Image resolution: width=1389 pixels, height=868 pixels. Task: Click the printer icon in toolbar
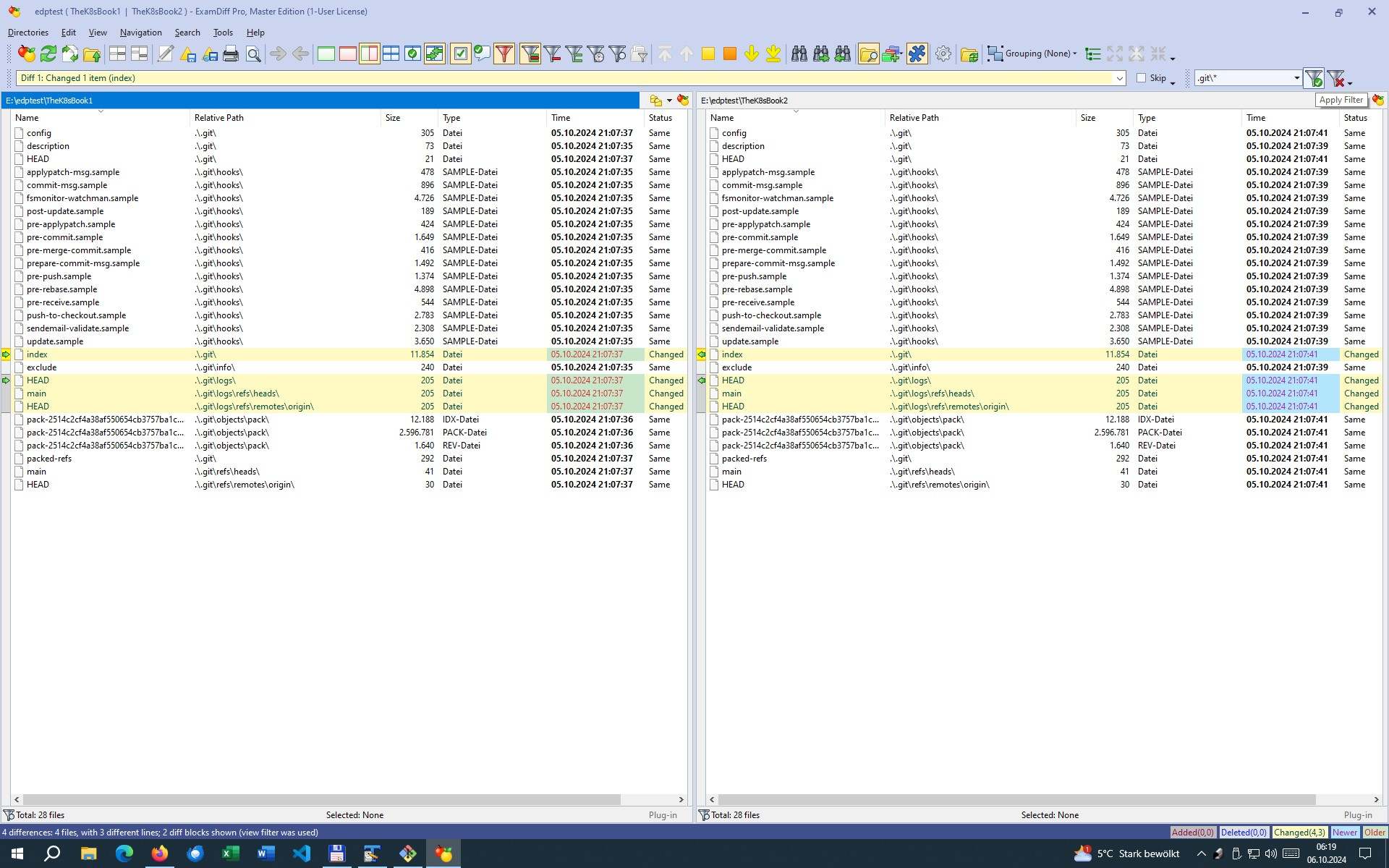(231, 54)
